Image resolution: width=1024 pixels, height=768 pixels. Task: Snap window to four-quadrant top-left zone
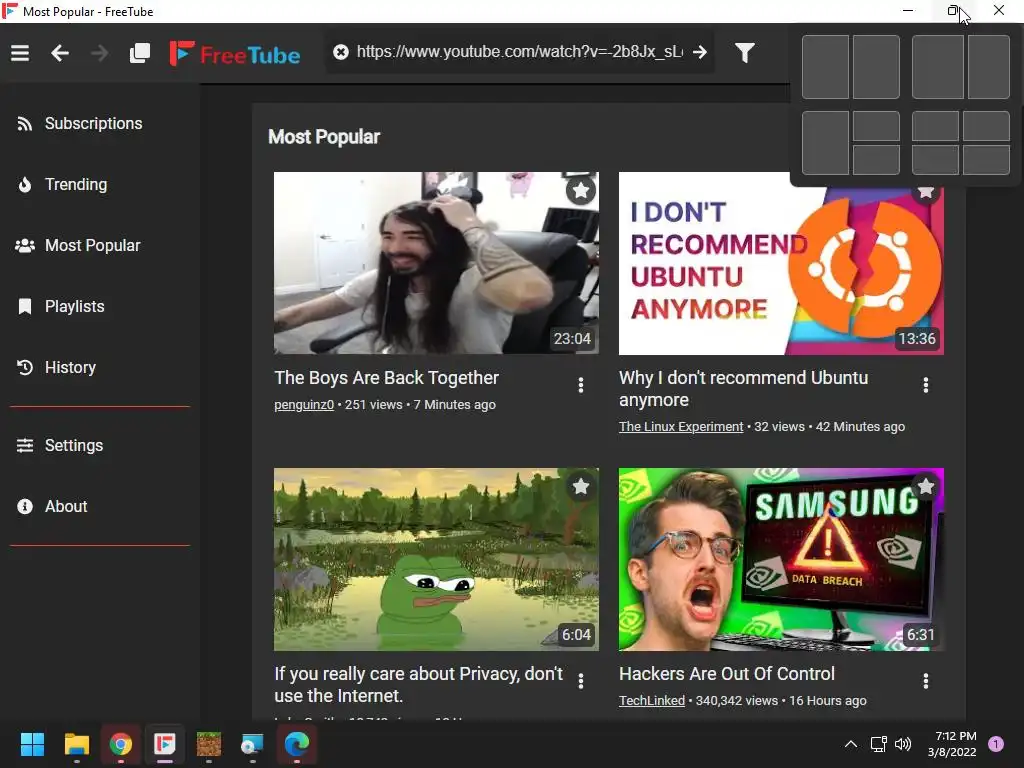click(935, 126)
